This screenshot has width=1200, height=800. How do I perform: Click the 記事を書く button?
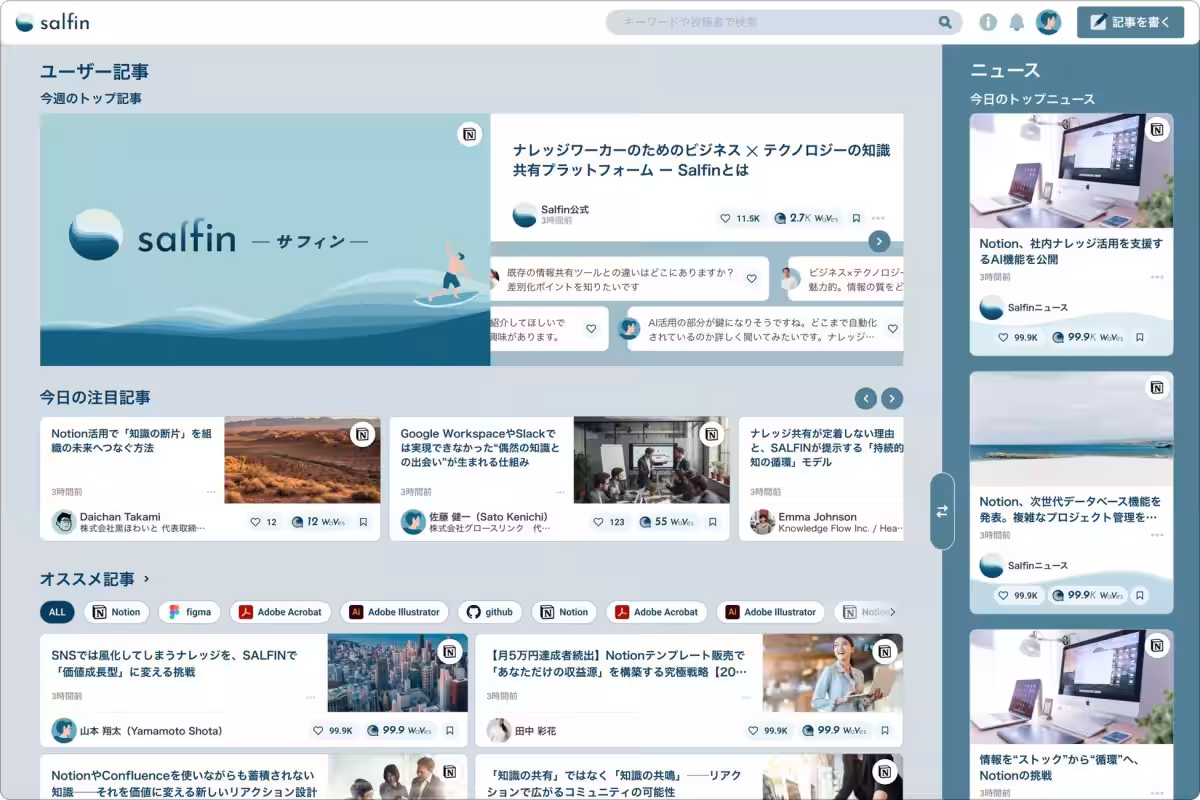pyautogui.click(x=1130, y=22)
